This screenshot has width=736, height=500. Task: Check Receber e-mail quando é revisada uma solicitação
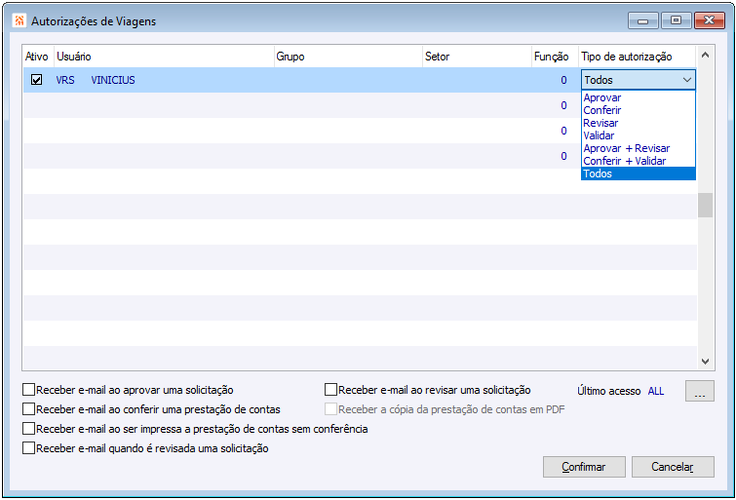point(29,448)
